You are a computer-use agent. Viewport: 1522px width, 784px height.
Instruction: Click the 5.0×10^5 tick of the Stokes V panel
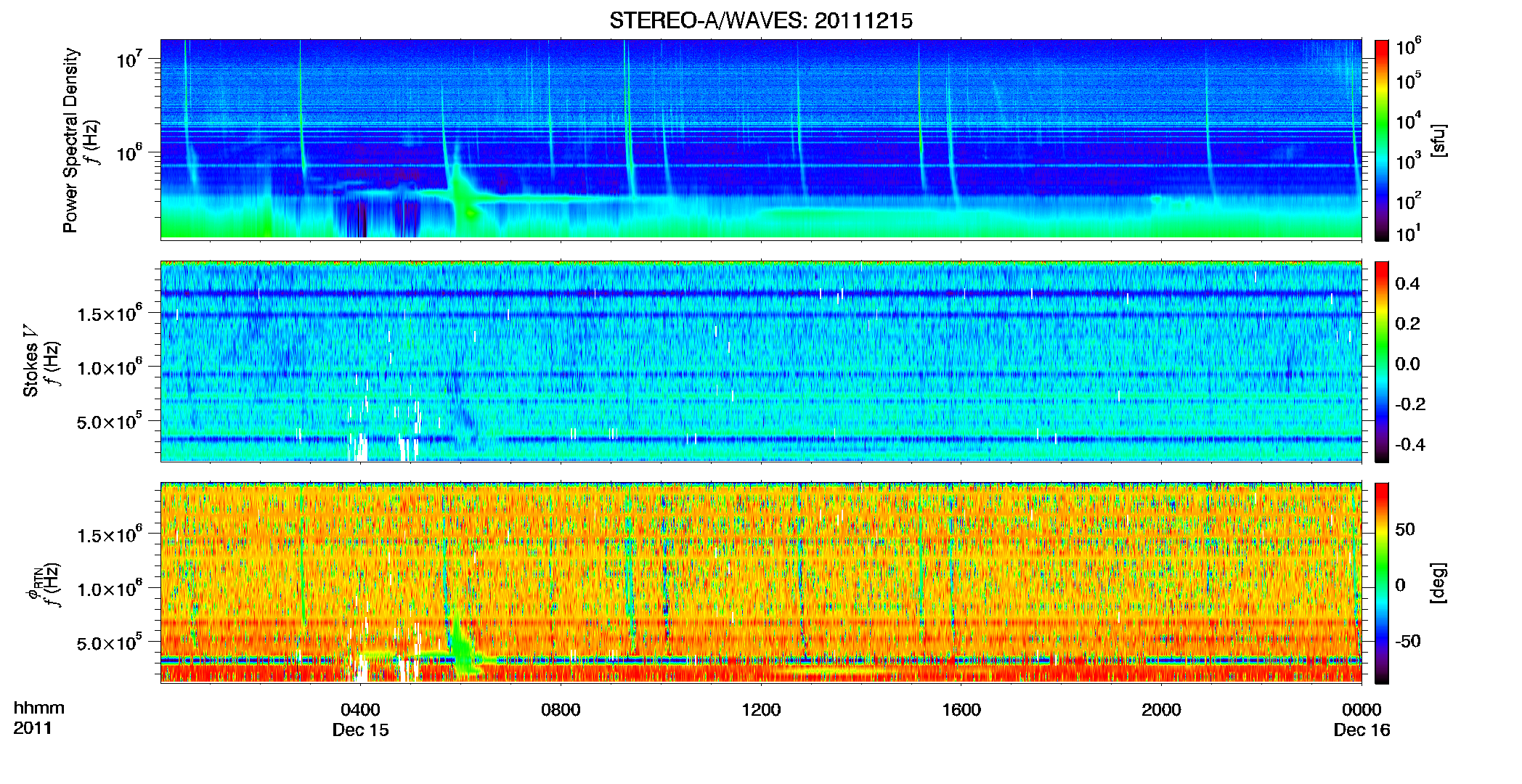tap(109, 420)
